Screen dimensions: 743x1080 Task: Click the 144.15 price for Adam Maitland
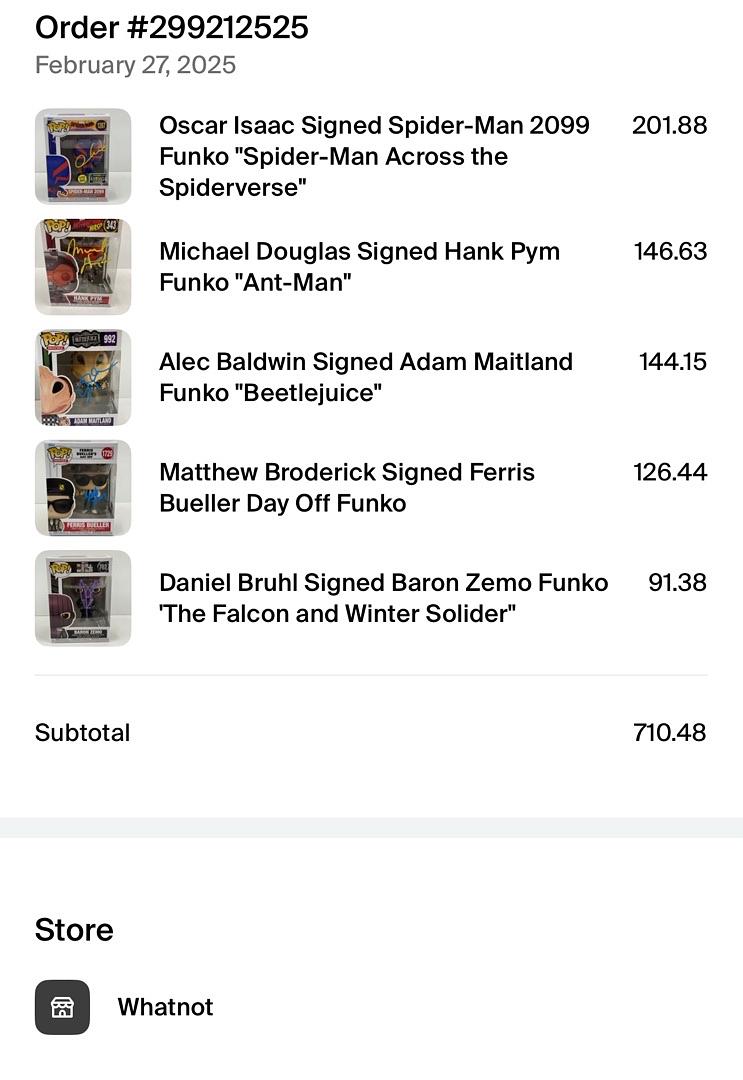673,362
